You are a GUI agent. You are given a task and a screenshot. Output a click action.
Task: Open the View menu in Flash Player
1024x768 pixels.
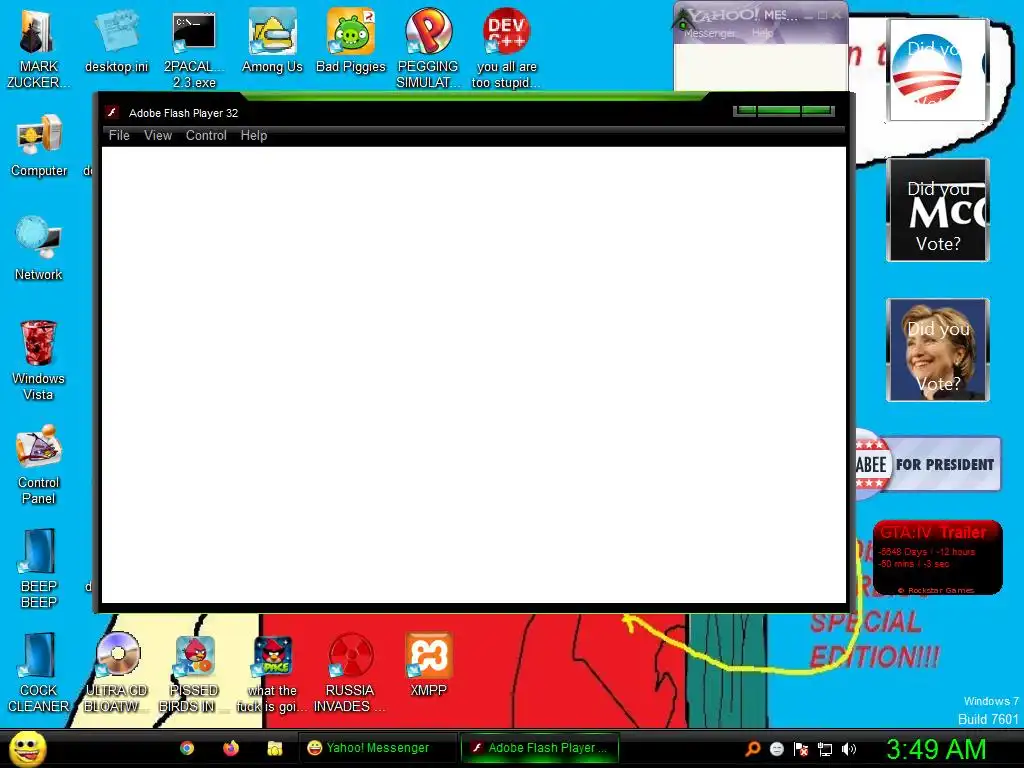point(157,135)
